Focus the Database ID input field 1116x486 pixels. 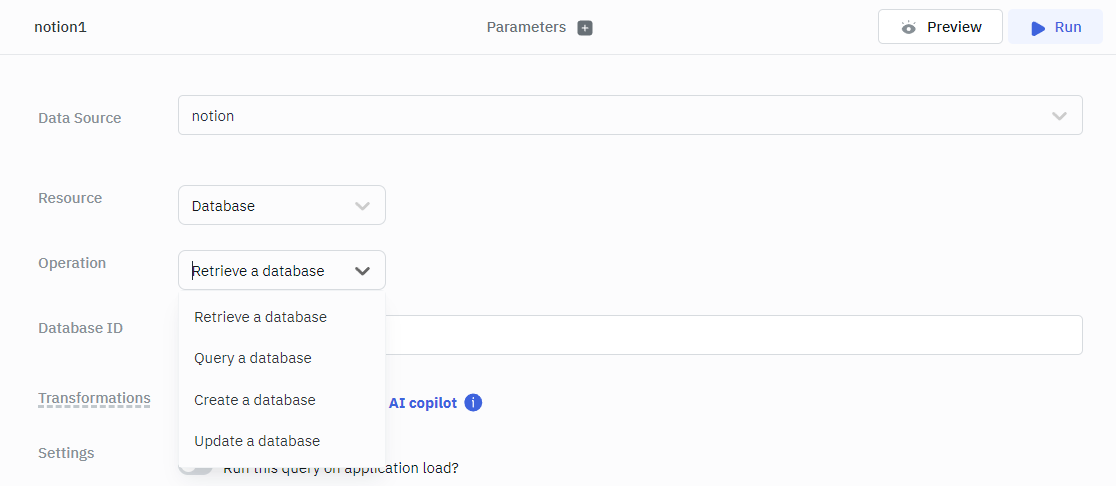click(732, 335)
